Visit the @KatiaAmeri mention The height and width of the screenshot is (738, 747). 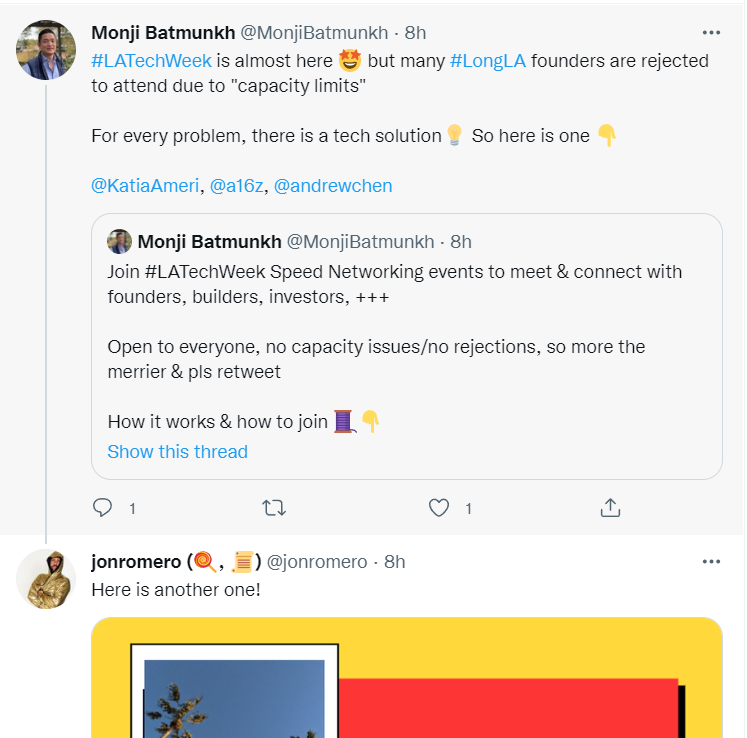(145, 186)
